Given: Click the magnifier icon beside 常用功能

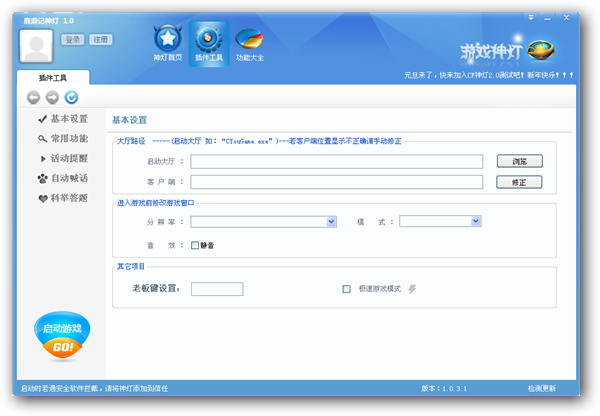Looking at the screenshot, I should (x=42, y=139).
